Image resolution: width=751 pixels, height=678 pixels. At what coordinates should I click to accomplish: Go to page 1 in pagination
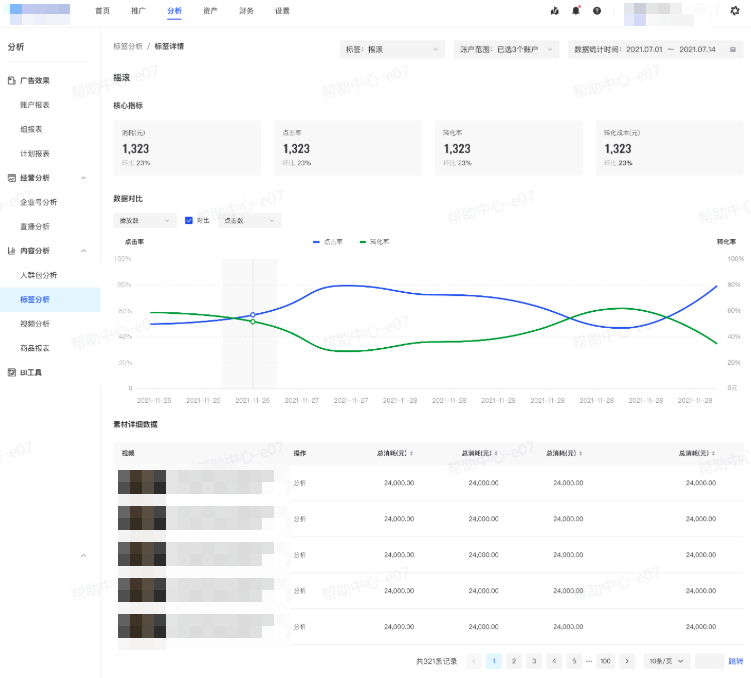(x=494, y=661)
